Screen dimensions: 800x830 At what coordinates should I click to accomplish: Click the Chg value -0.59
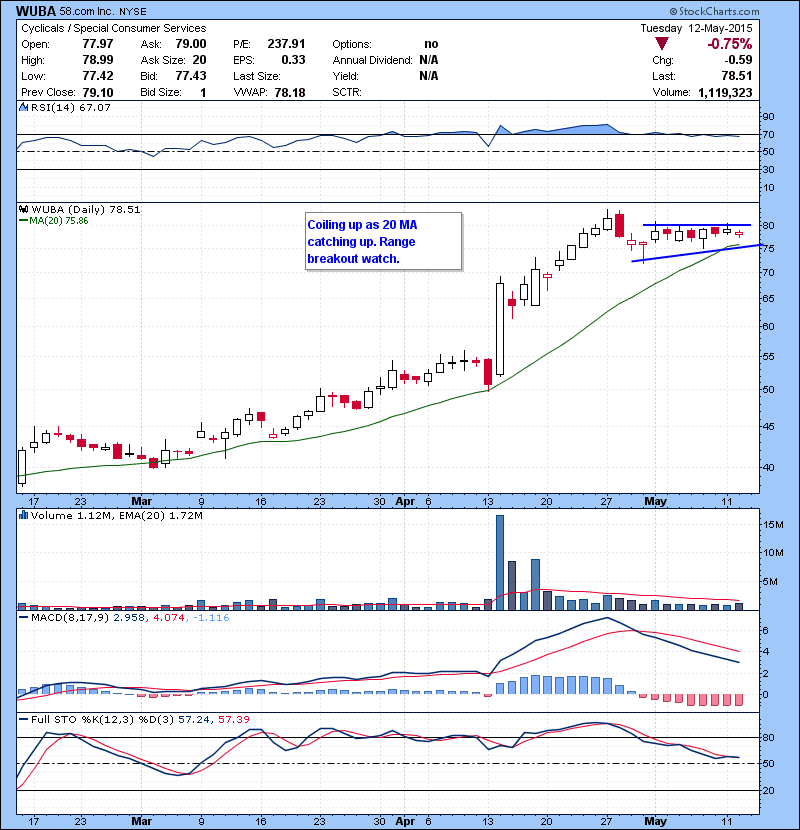pos(739,60)
